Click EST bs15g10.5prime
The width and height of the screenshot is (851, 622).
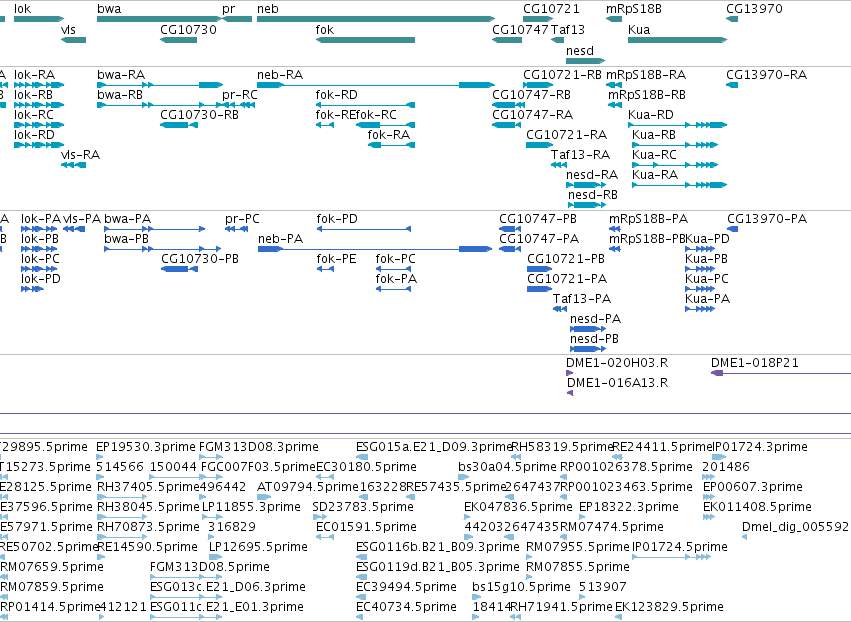pyautogui.click(x=522, y=587)
